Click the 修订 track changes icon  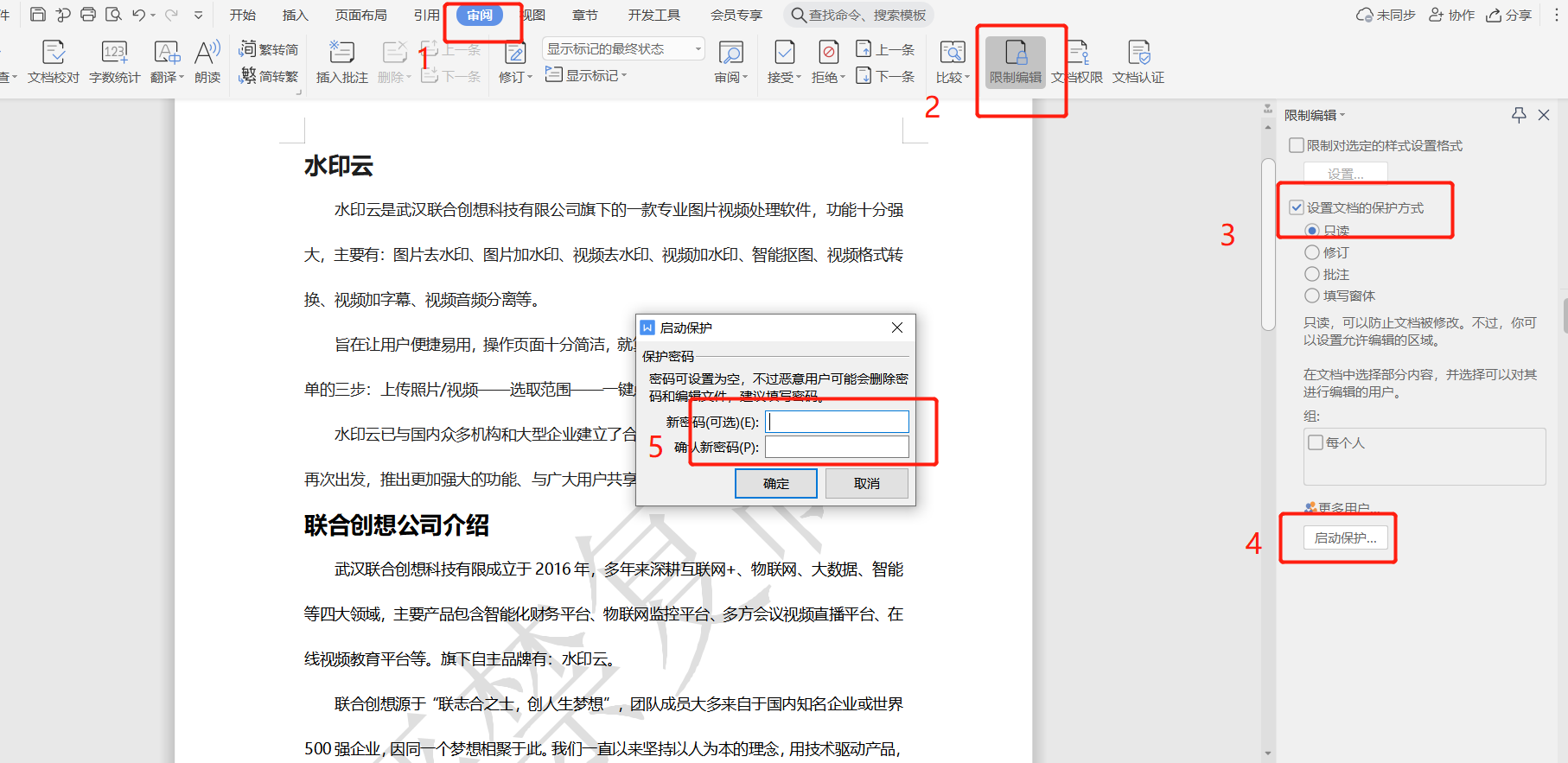pyautogui.click(x=515, y=54)
